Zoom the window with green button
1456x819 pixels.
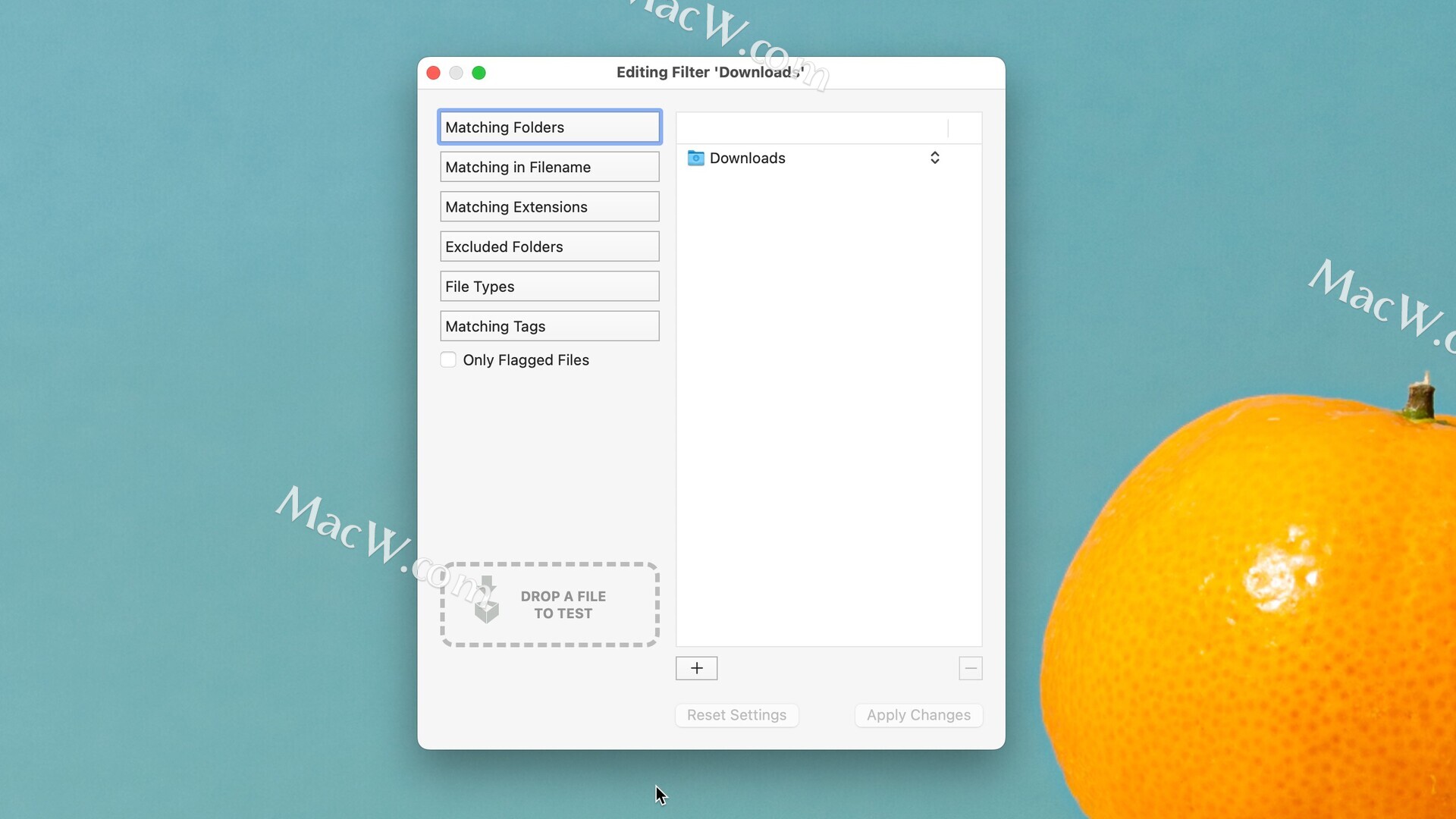tap(479, 73)
